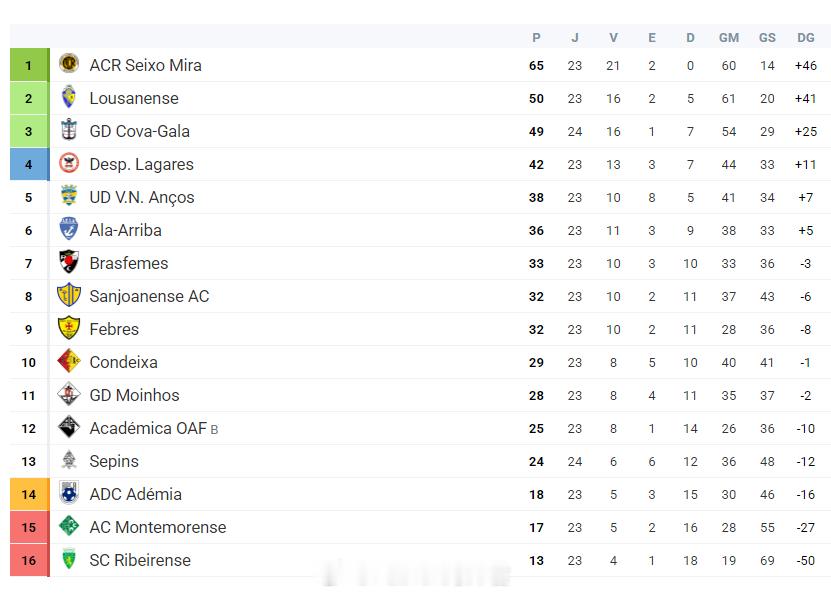Screen dimensions: 831x594
Task: Click the Sanjoanense AC crest icon
Action: point(69,295)
